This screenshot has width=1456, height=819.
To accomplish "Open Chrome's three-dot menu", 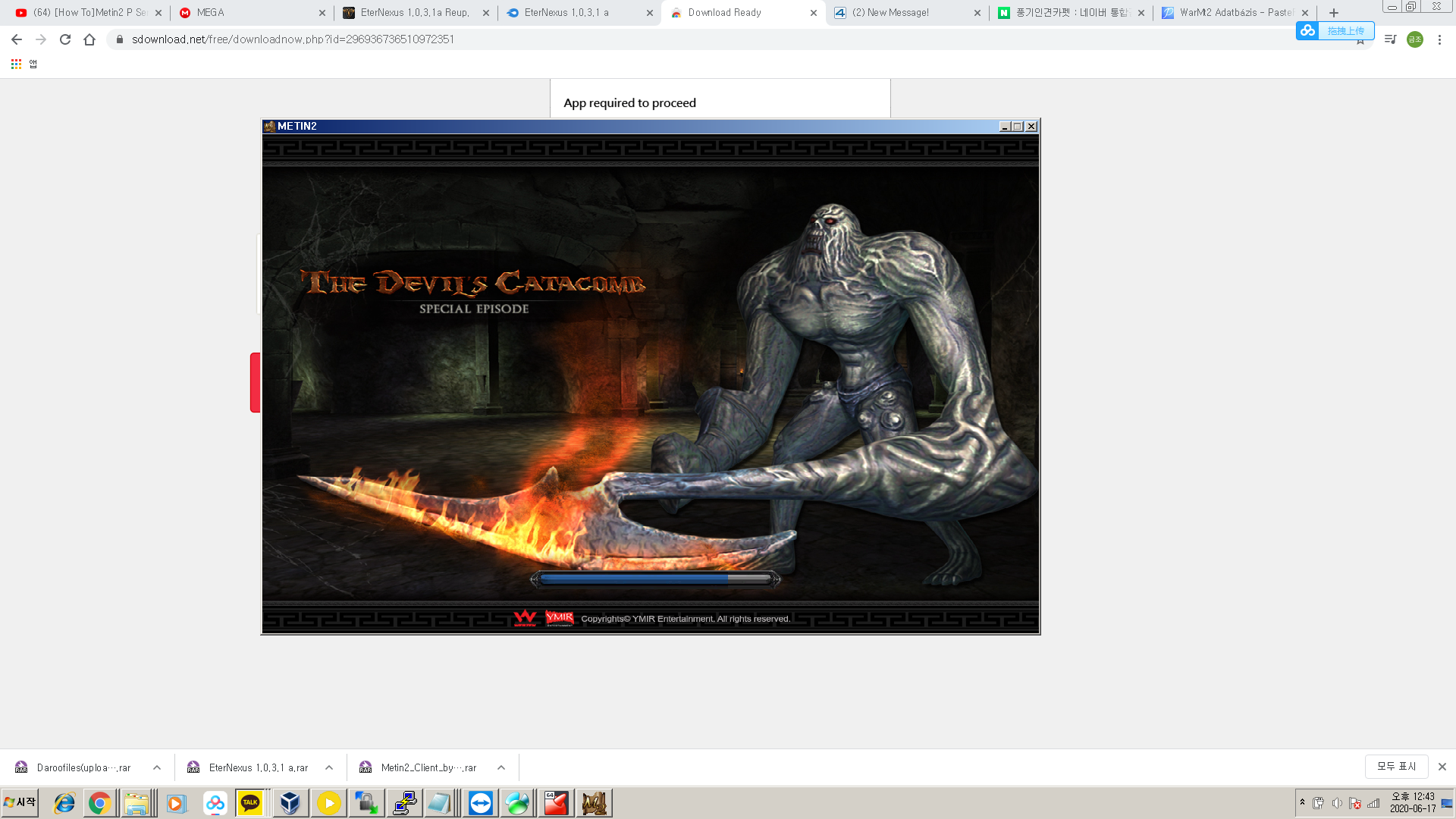I will [1439, 39].
